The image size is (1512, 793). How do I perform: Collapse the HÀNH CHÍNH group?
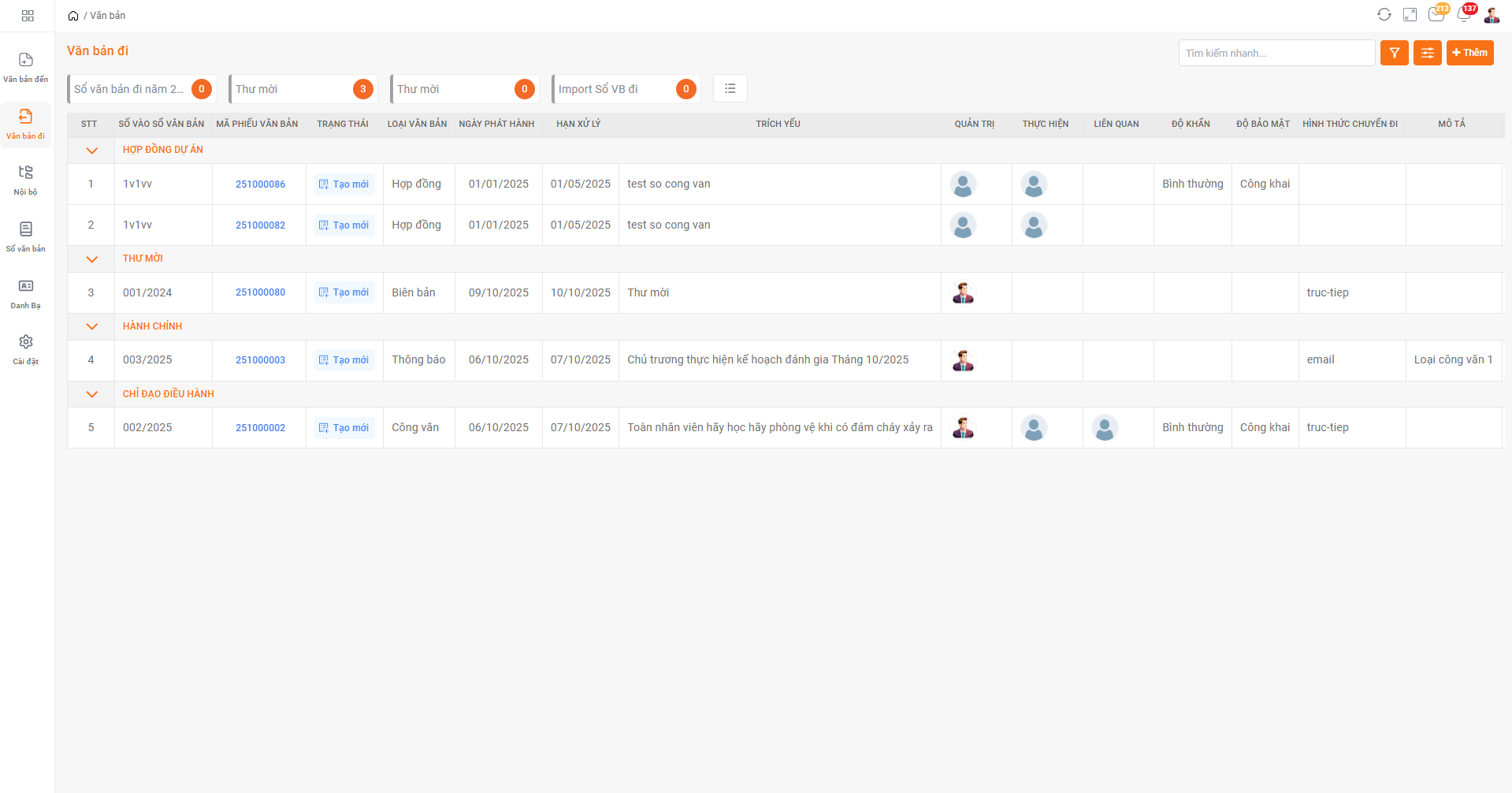tap(91, 327)
